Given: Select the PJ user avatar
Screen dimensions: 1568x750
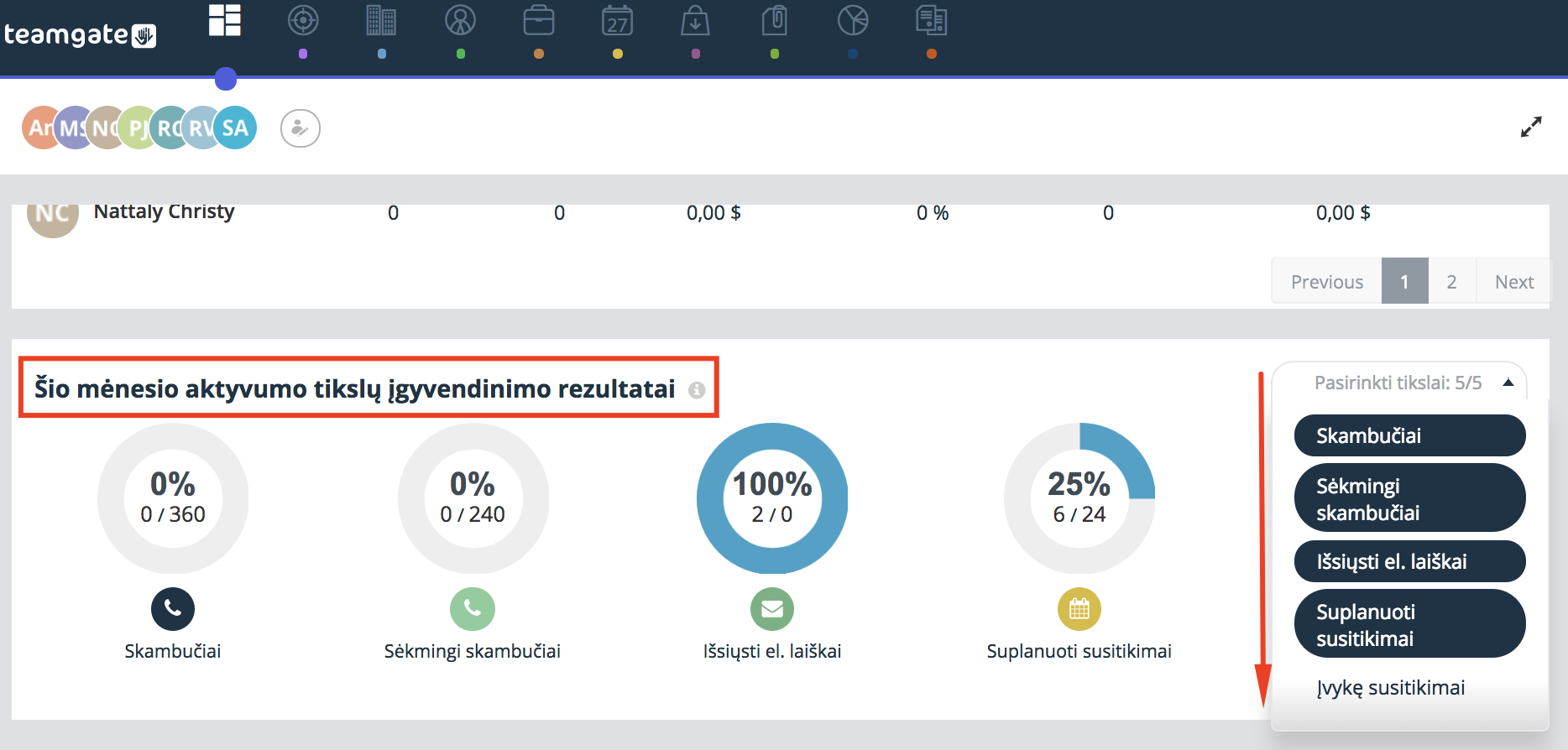Looking at the screenshot, I should pos(136,128).
